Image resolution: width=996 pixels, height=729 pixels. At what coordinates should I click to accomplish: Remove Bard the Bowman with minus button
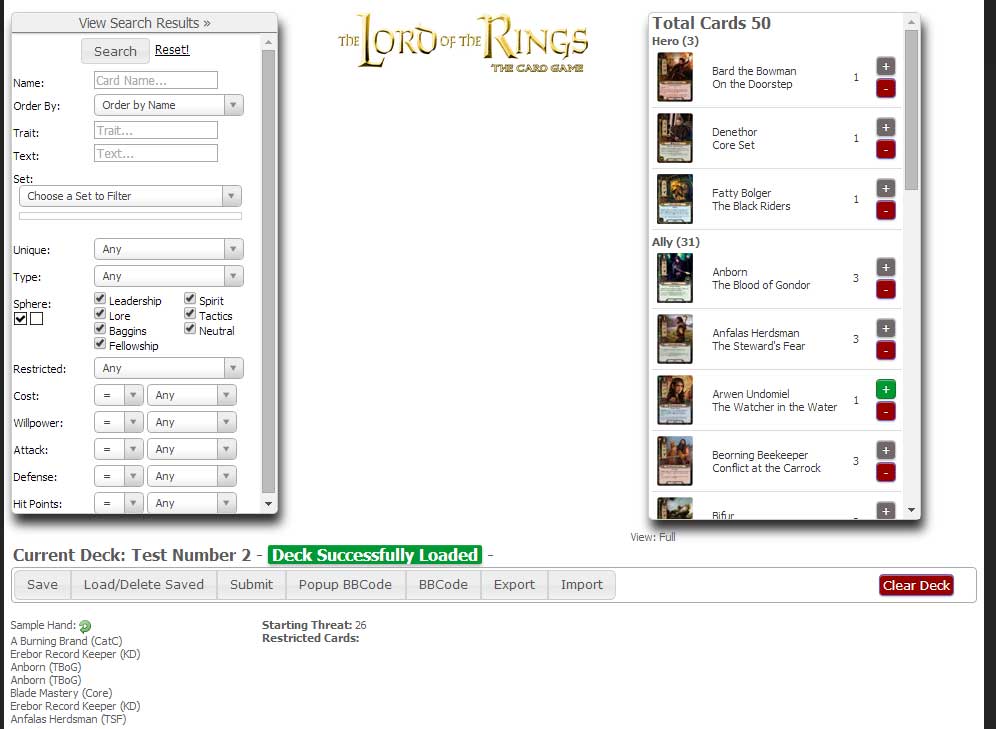[x=885, y=88]
